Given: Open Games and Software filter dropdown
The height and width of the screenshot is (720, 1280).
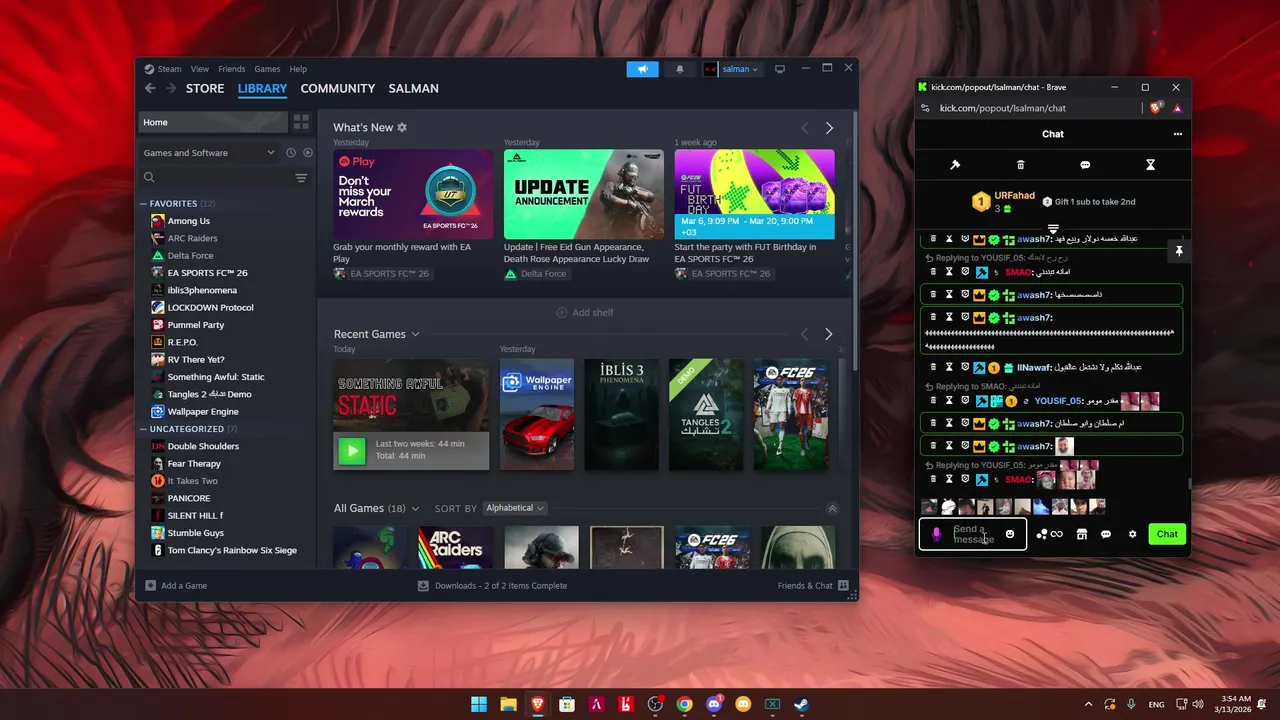Looking at the screenshot, I should coord(209,153).
